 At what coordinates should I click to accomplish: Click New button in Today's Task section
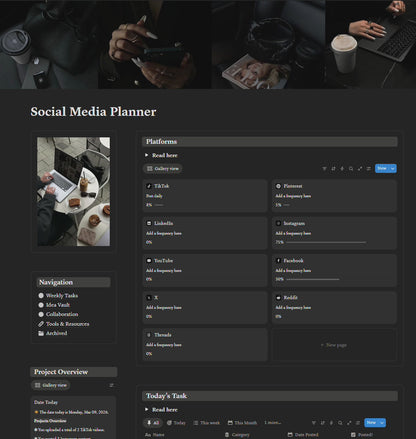point(371,423)
